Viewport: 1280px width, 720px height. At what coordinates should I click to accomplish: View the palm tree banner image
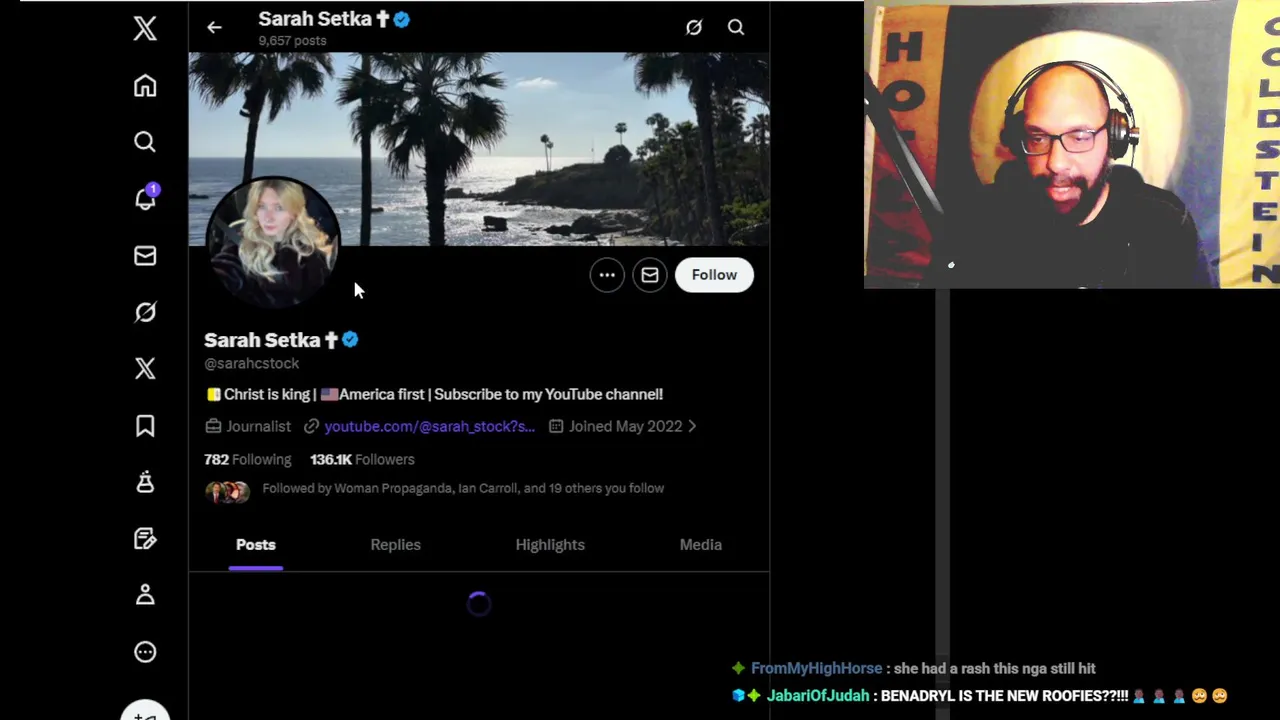click(479, 149)
